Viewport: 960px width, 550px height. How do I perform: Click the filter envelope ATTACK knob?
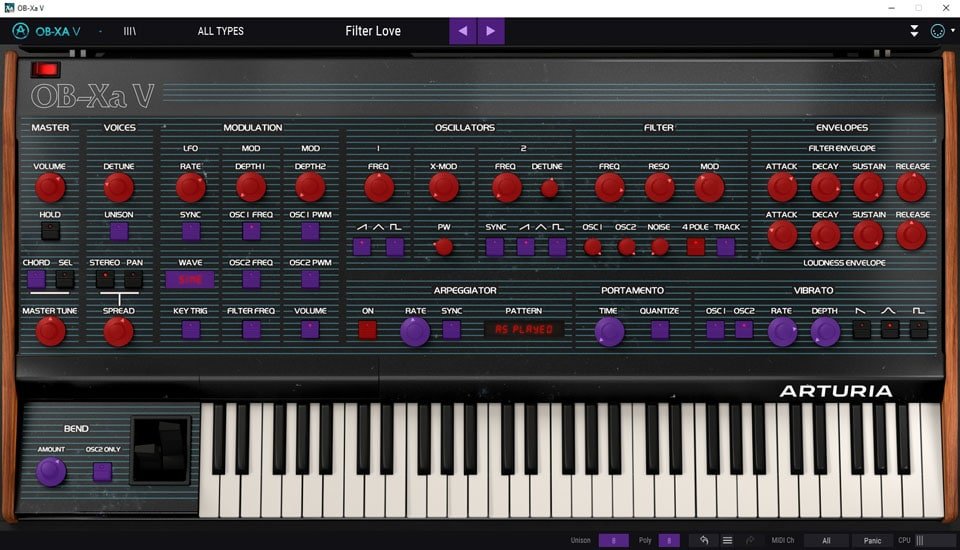[x=782, y=187]
